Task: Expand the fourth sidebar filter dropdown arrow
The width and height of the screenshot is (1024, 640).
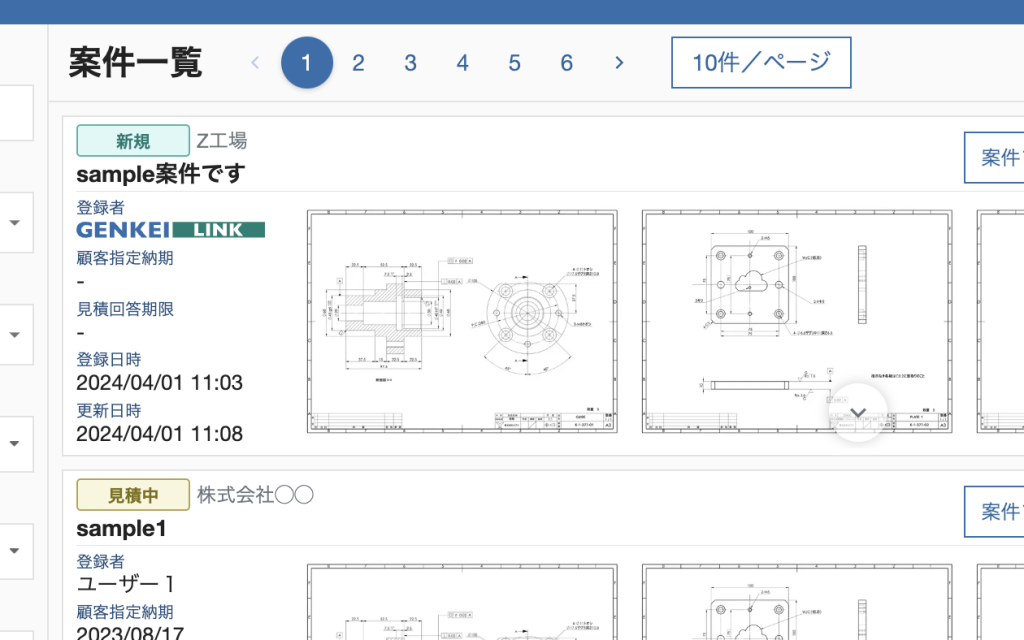Action: (x=14, y=551)
